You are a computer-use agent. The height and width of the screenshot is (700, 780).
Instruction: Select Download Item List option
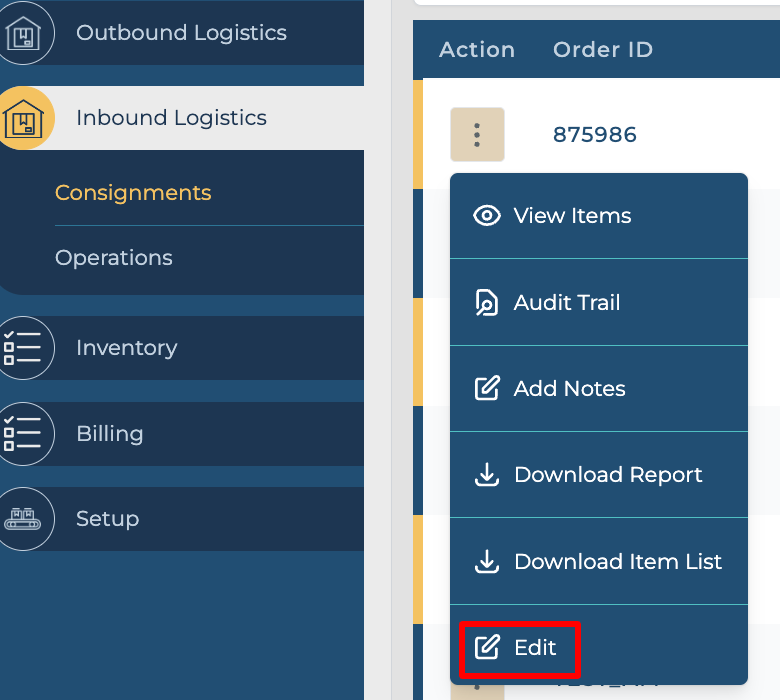tap(617, 562)
